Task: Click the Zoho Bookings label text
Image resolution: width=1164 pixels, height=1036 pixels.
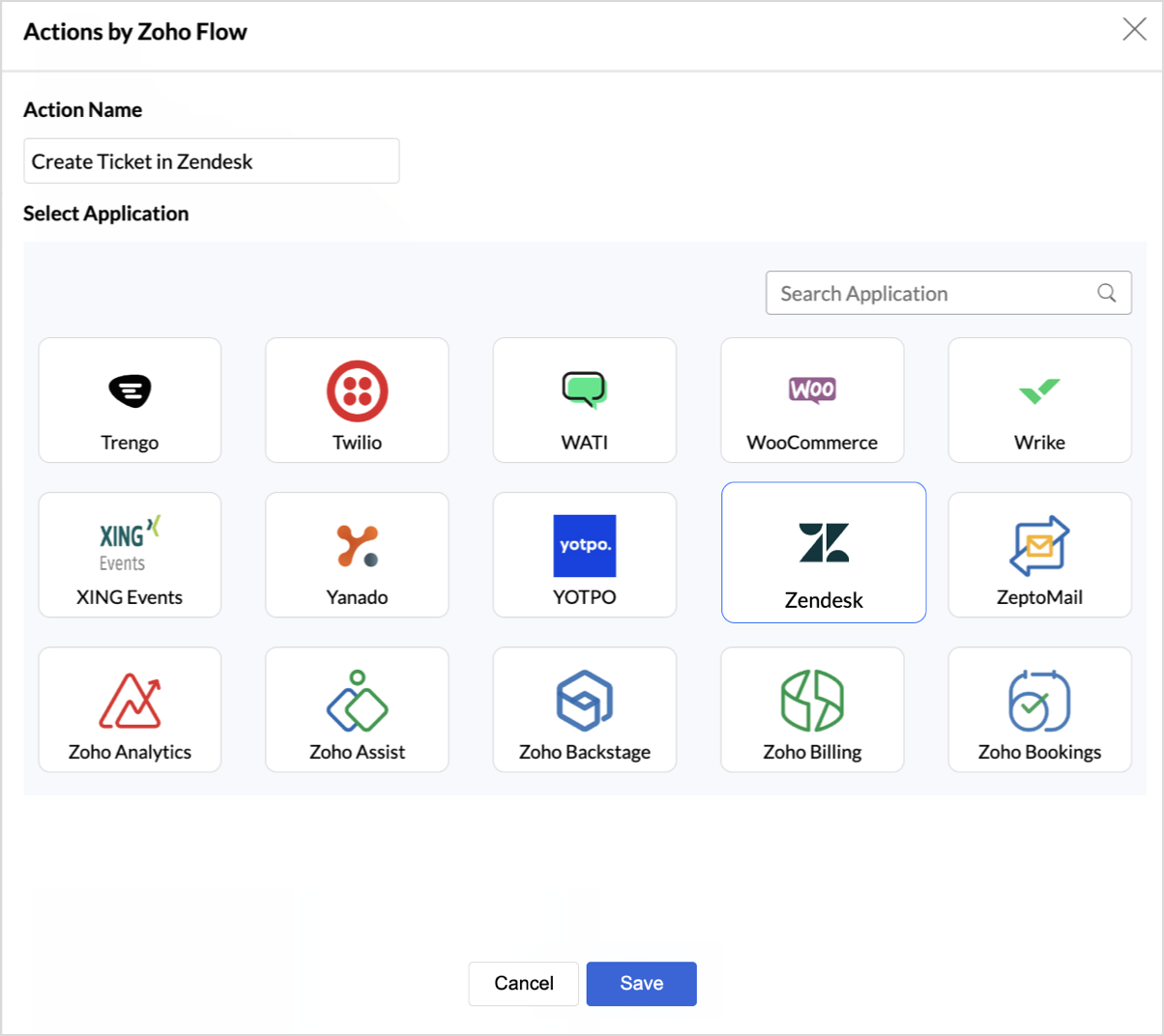Action: [1039, 752]
